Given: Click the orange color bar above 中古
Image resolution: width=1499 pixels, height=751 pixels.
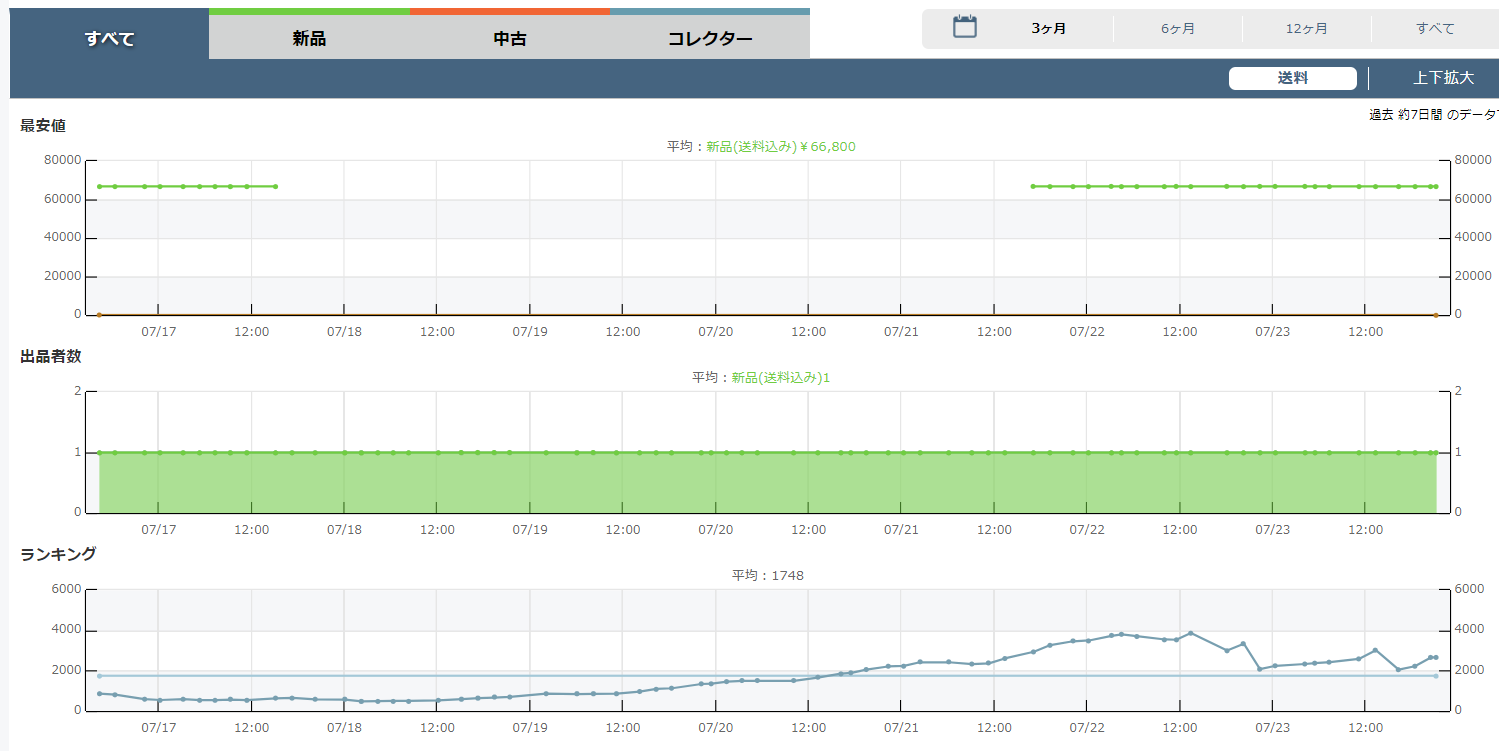Looking at the screenshot, I should 509,11.
